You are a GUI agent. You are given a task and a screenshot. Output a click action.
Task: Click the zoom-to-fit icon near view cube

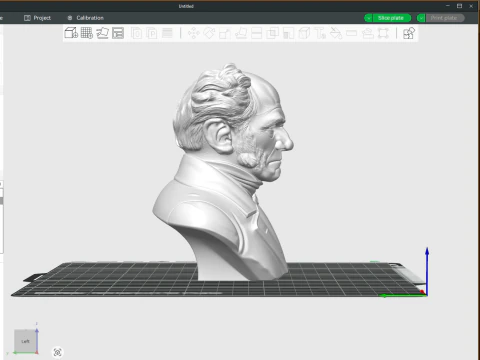point(57,352)
